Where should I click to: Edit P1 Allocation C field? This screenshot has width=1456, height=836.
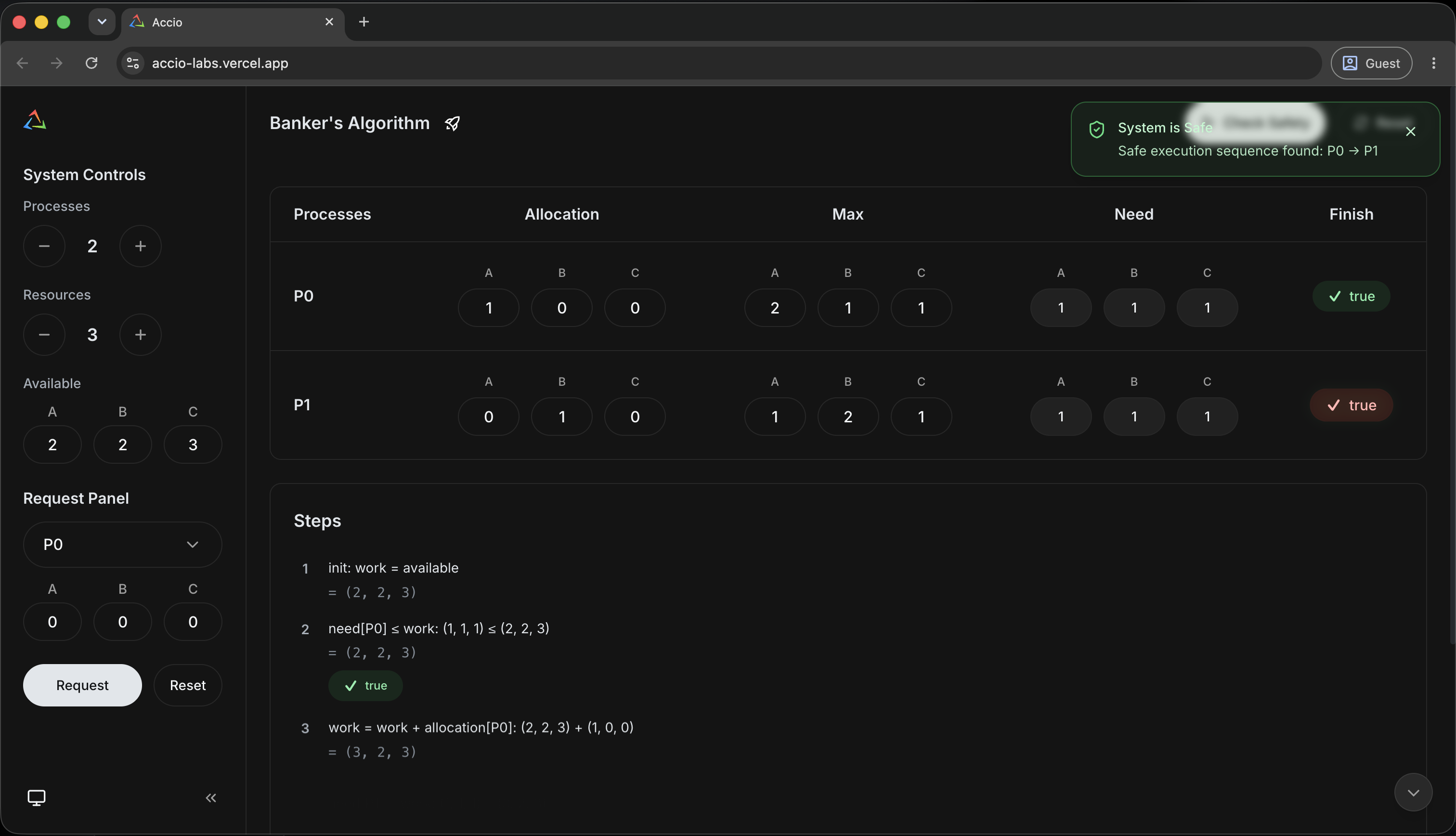[635, 416]
